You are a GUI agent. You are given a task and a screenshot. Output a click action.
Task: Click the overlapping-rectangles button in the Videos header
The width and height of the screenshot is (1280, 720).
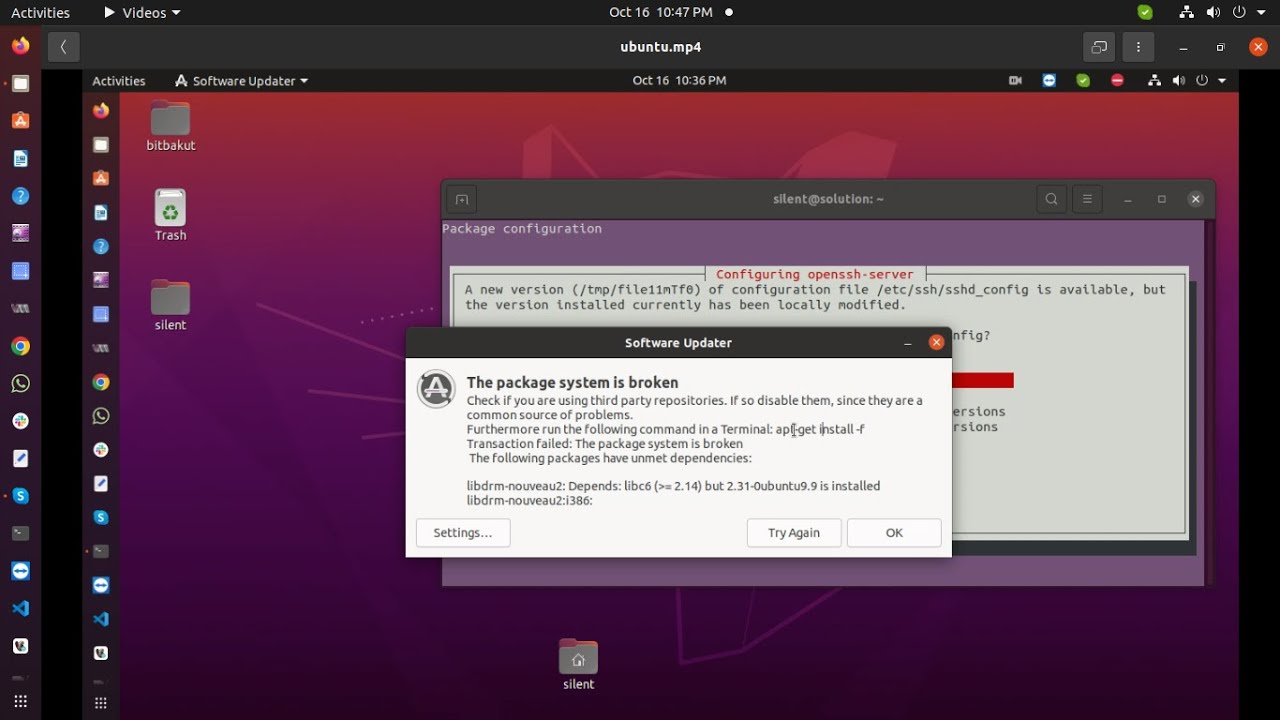pyautogui.click(x=1099, y=47)
